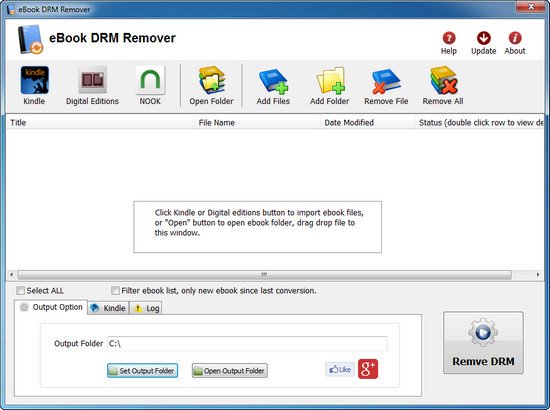Click the title bar app icon
550x410 pixels.
[x=11, y=9]
